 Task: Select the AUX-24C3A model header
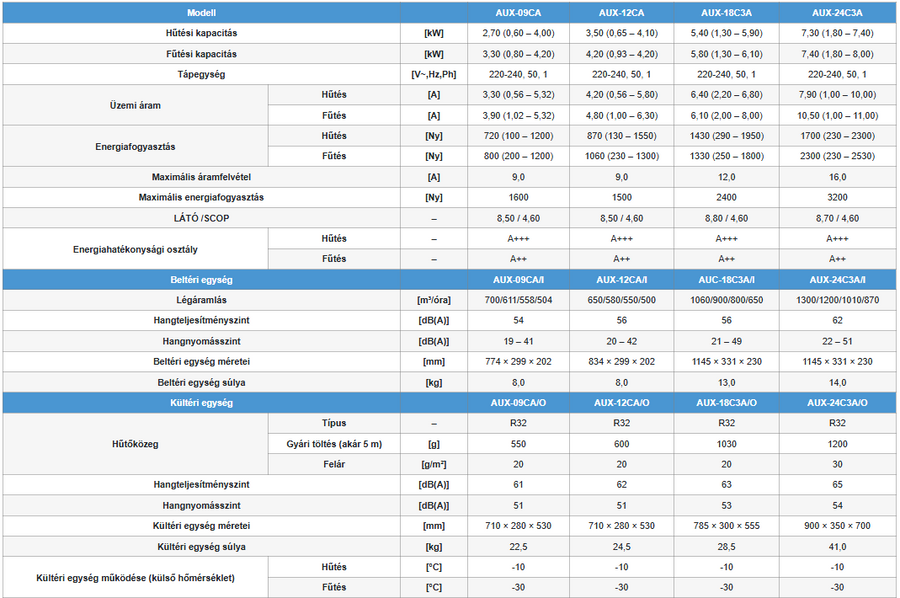tap(837, 13)
